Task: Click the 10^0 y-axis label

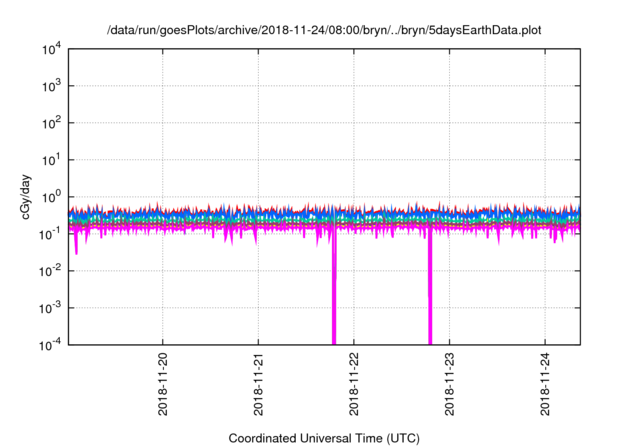Action: [52, 197]
